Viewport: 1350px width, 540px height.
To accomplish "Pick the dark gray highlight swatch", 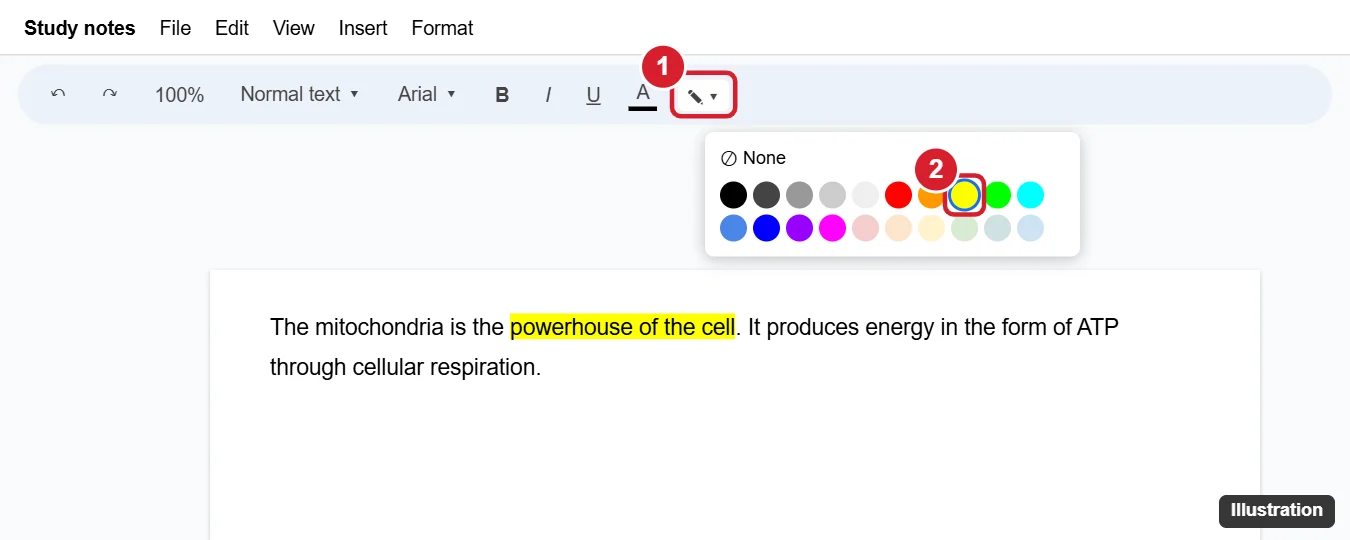I will pyautogui.click(x=766, y=195).
